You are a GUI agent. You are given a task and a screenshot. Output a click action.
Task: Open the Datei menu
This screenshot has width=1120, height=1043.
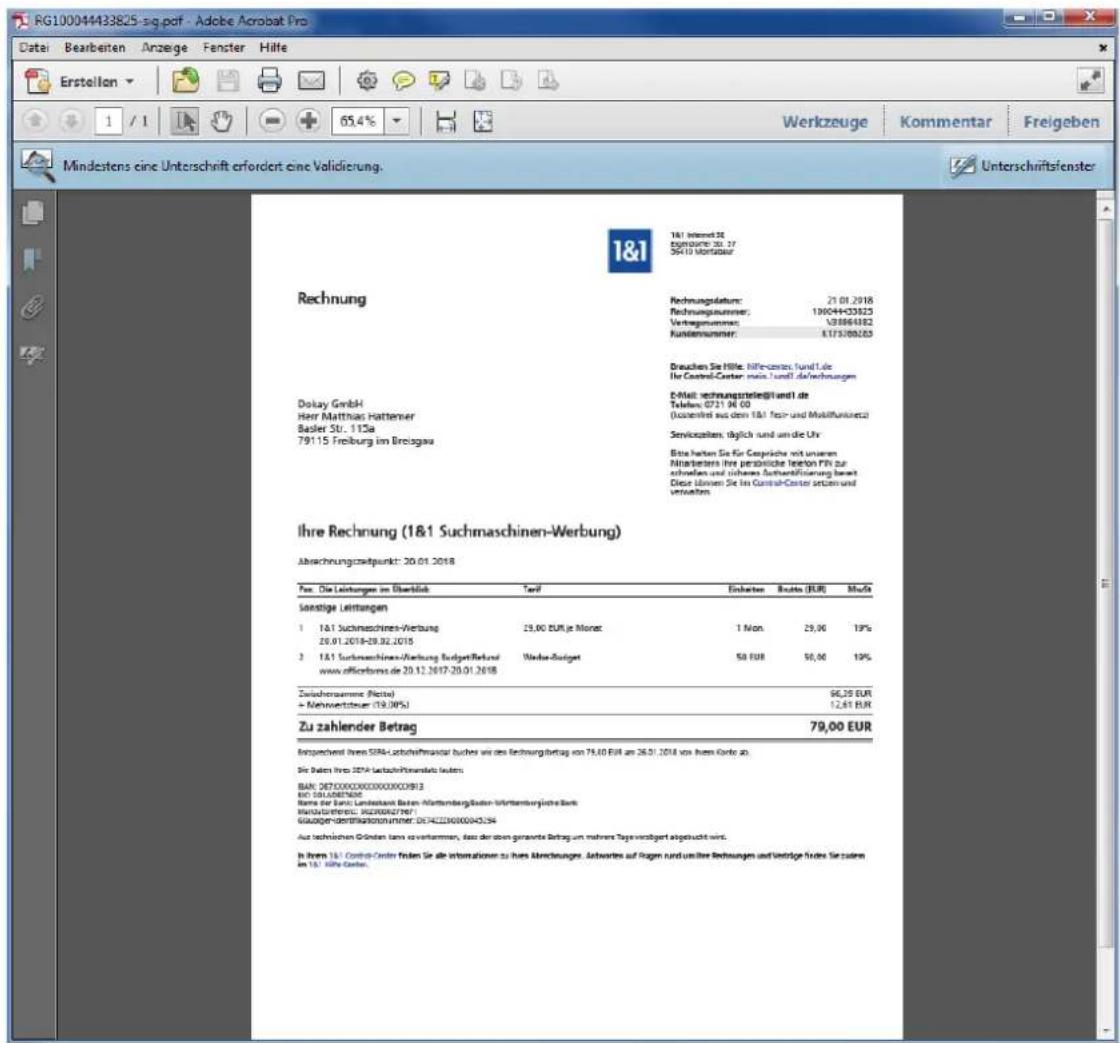34,47
